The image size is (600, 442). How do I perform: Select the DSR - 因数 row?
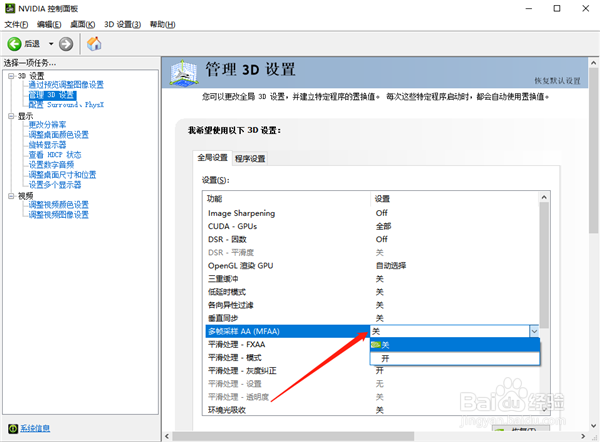tap(372, 239)
